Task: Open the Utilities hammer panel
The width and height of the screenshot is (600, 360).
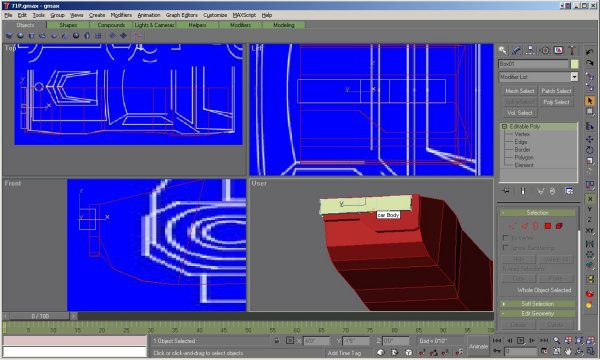Action: pos(572,50)
